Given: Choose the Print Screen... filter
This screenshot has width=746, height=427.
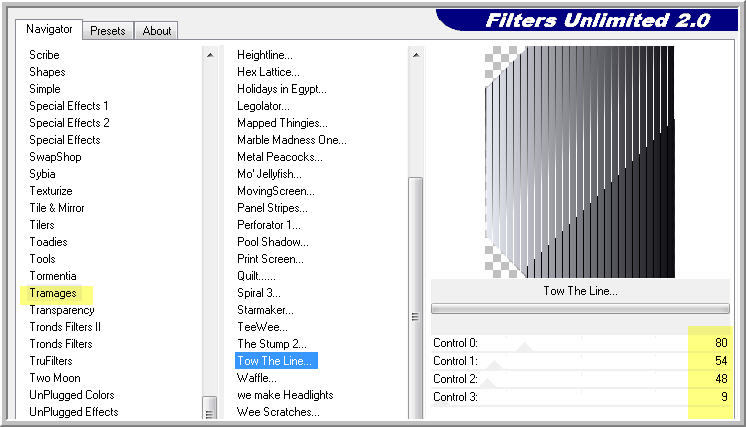Looking at the screenshot, I should point(270,259).
